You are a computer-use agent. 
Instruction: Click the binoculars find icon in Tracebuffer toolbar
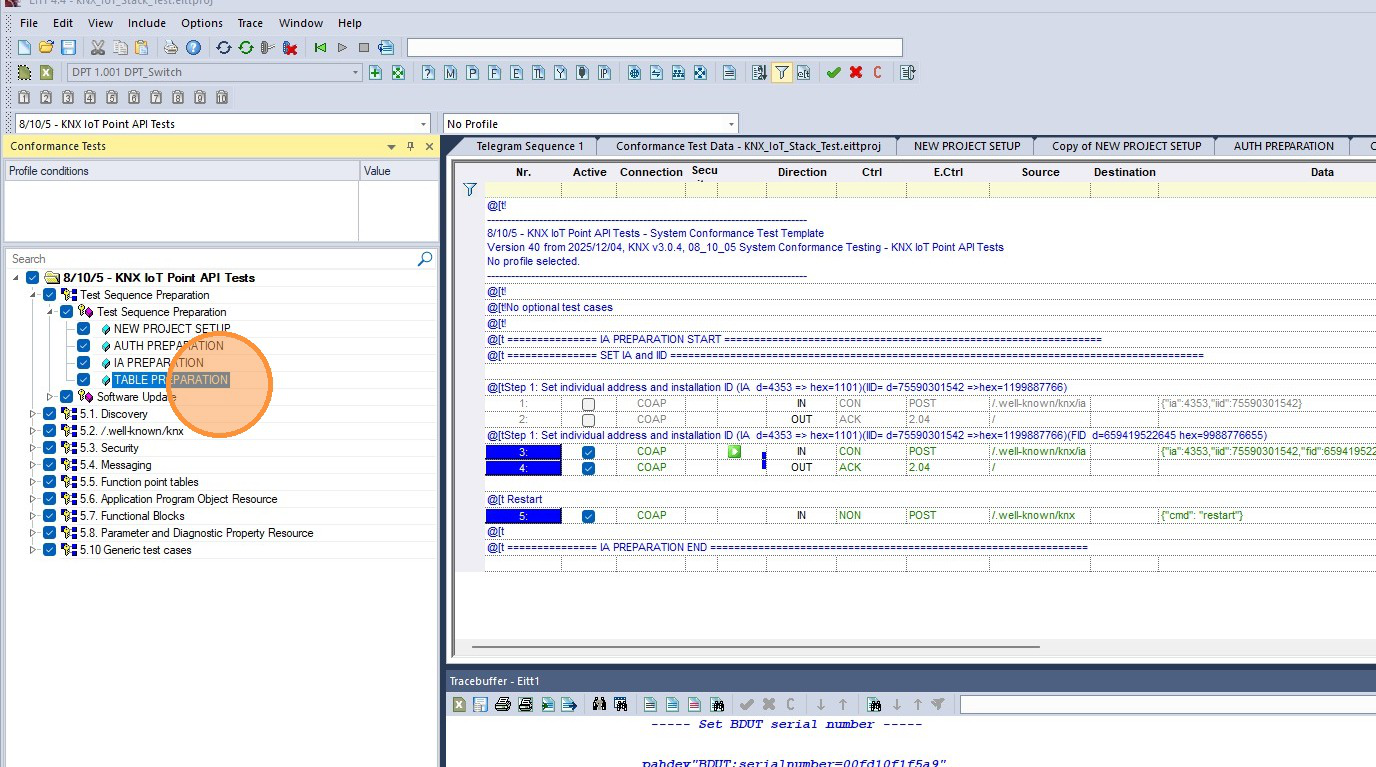click(599, 704)
